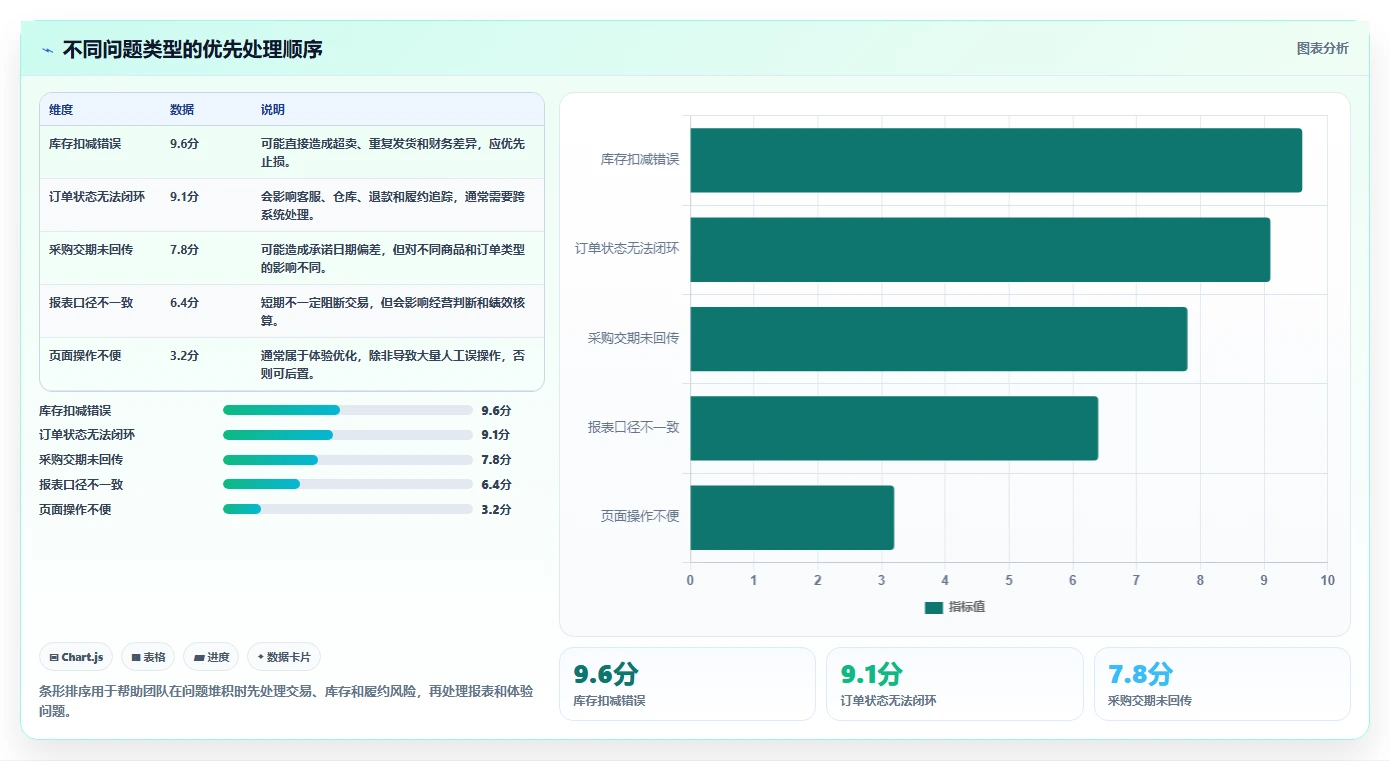Click description starting 短期不一定阻断交易
Viewport: 1390px width, 761px height.
393,311
